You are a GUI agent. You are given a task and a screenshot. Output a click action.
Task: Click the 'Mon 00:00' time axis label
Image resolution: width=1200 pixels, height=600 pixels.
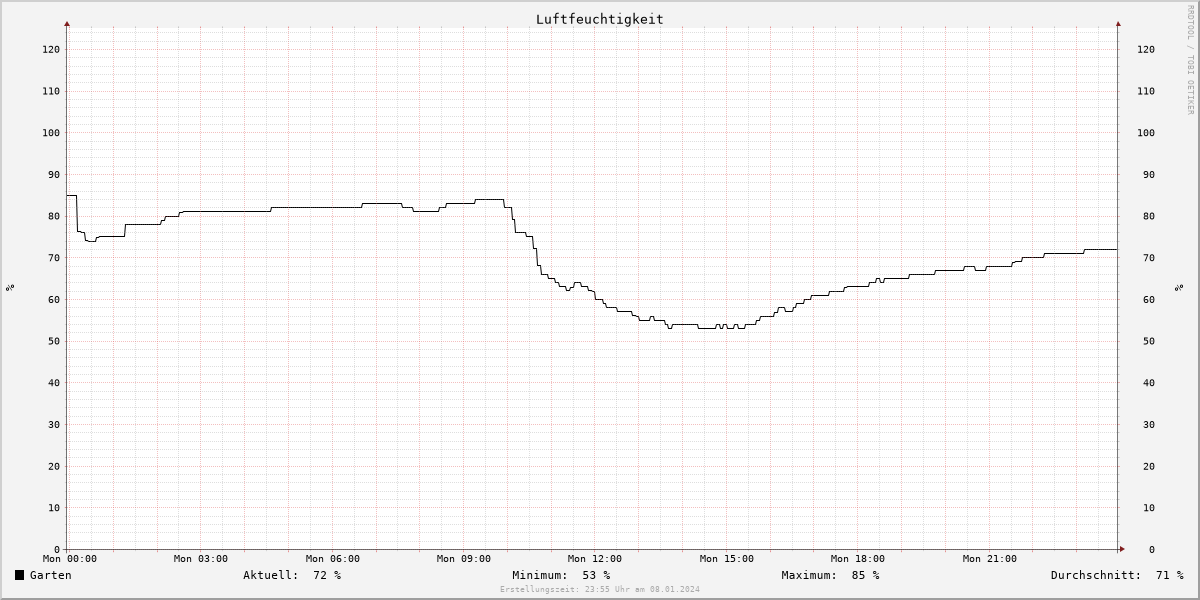pos(70,559)
